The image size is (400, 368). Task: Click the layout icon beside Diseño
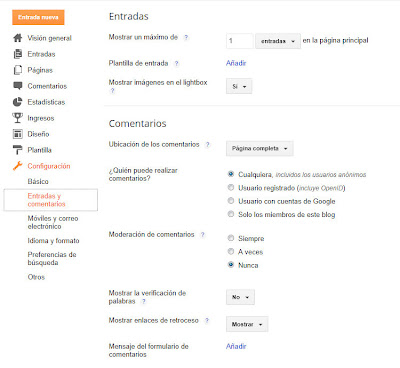coord(18,134)
